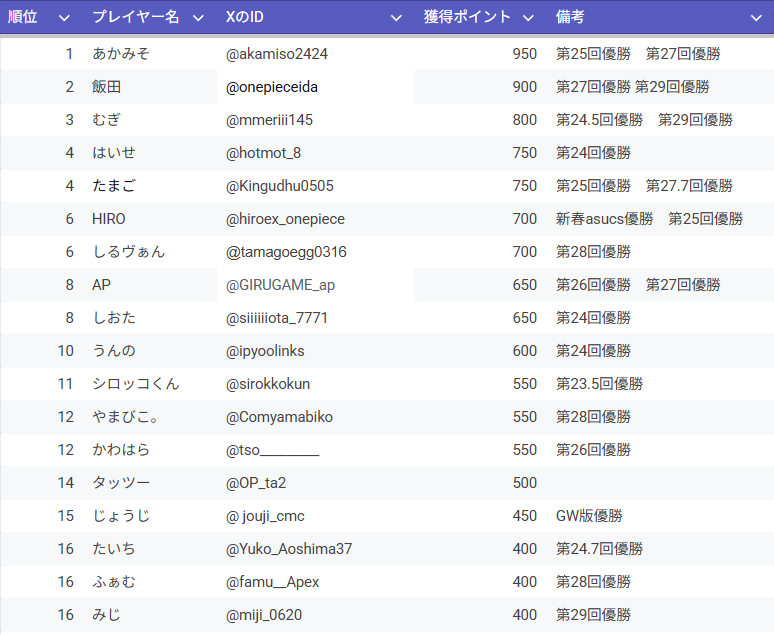The width and height of the screenshot is (774, 635).
Task: Select player name たまご
Action: (x=114, y=186)
